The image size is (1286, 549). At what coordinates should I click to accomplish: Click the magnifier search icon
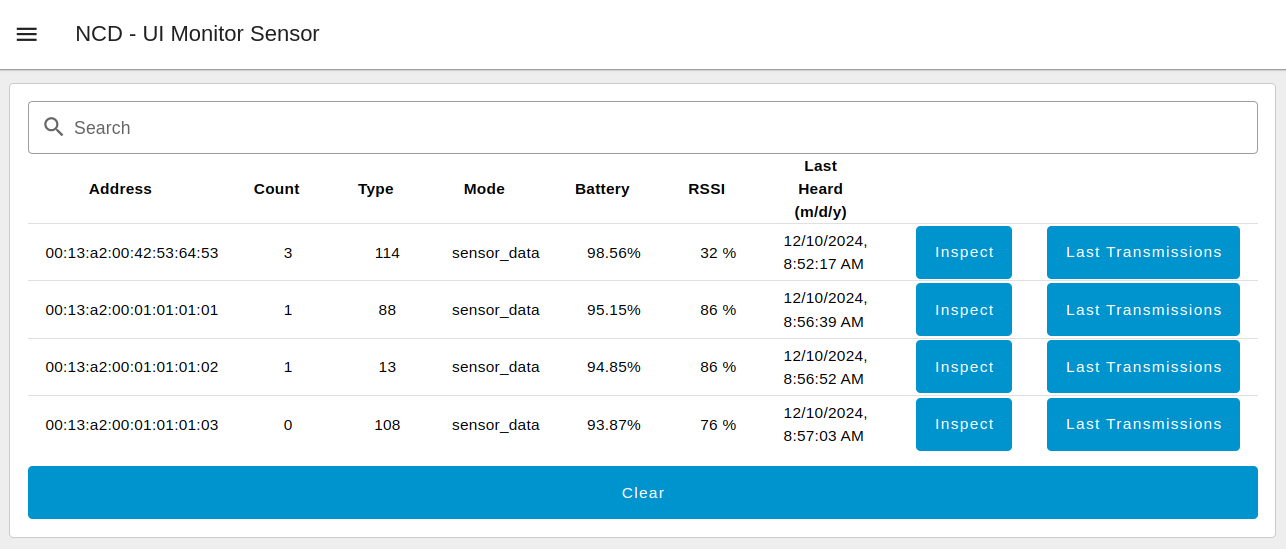click(54, 127)
